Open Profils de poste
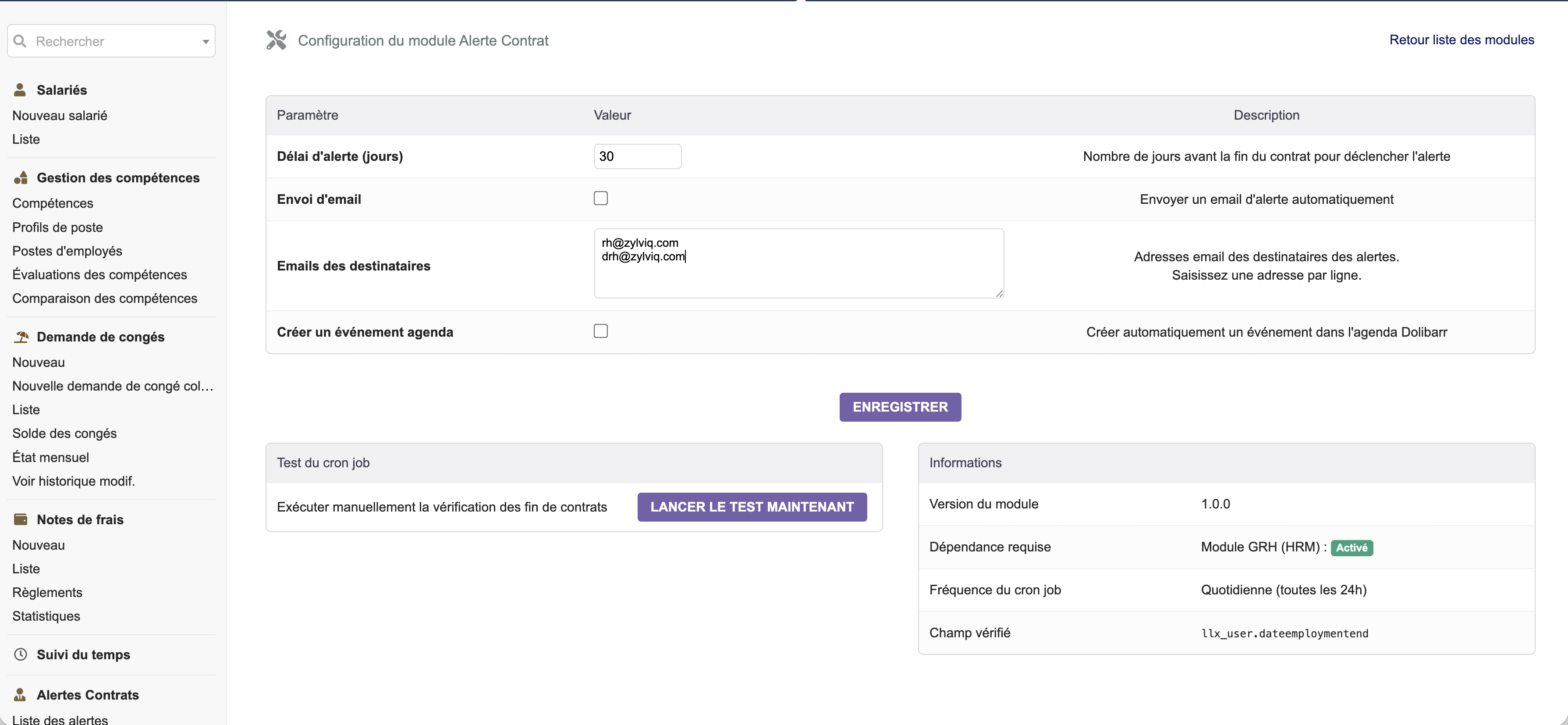The width and height of the screenshot is (1568, 725). pyautogui.click(x=58, y=227)
